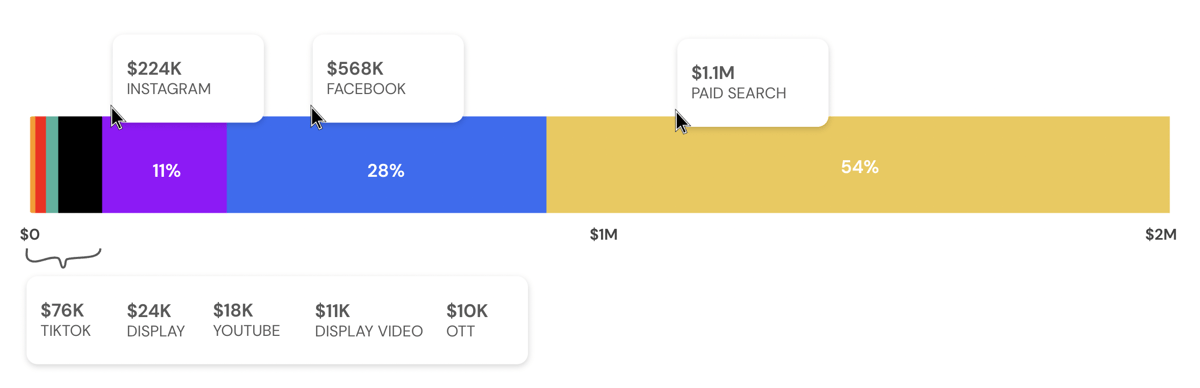Viewport: 1200px width, 388px height.
Task: Click the purple Instagram 11% bar segment
Action: (164, 165)
